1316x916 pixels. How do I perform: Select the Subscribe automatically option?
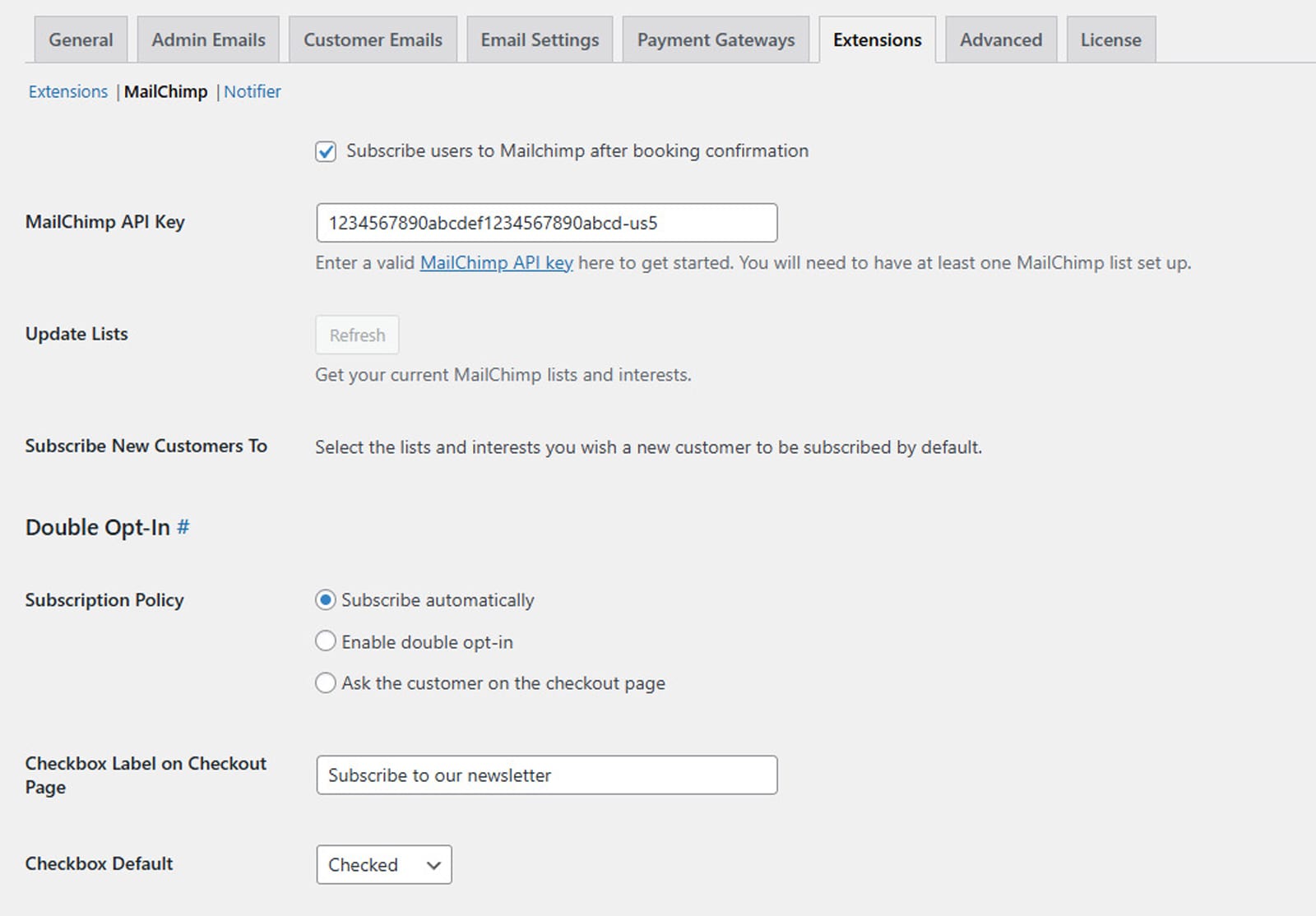tap(325, 600)
